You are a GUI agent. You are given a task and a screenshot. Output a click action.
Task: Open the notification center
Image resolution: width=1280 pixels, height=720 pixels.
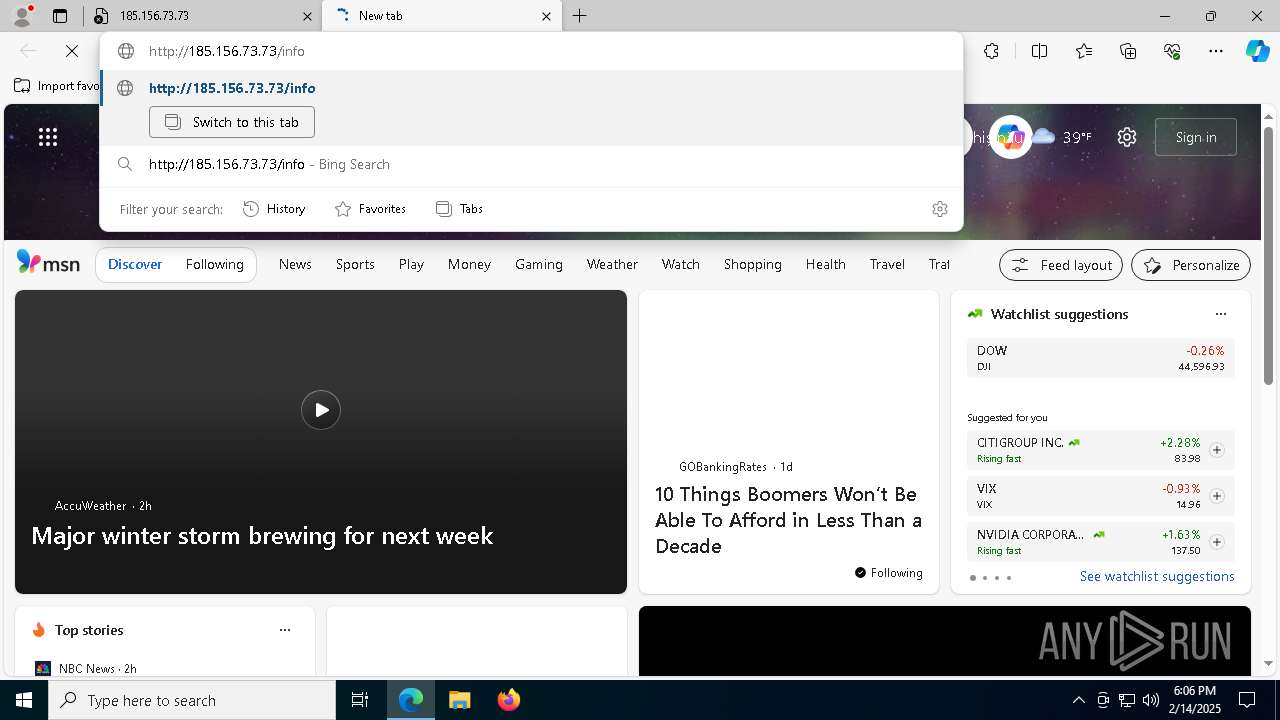1247,700
